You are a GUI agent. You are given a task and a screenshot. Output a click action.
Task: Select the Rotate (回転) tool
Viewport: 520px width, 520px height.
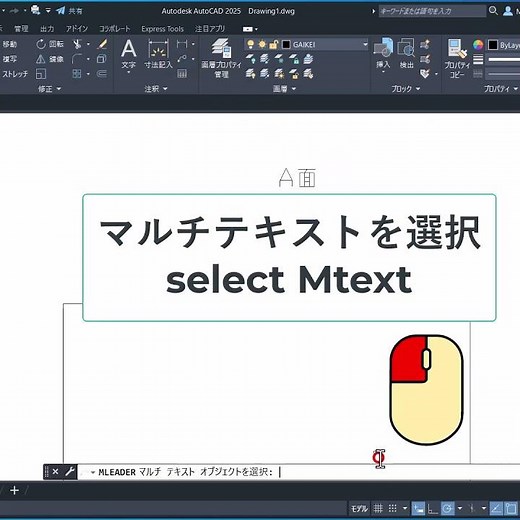(x=50, y=44)
